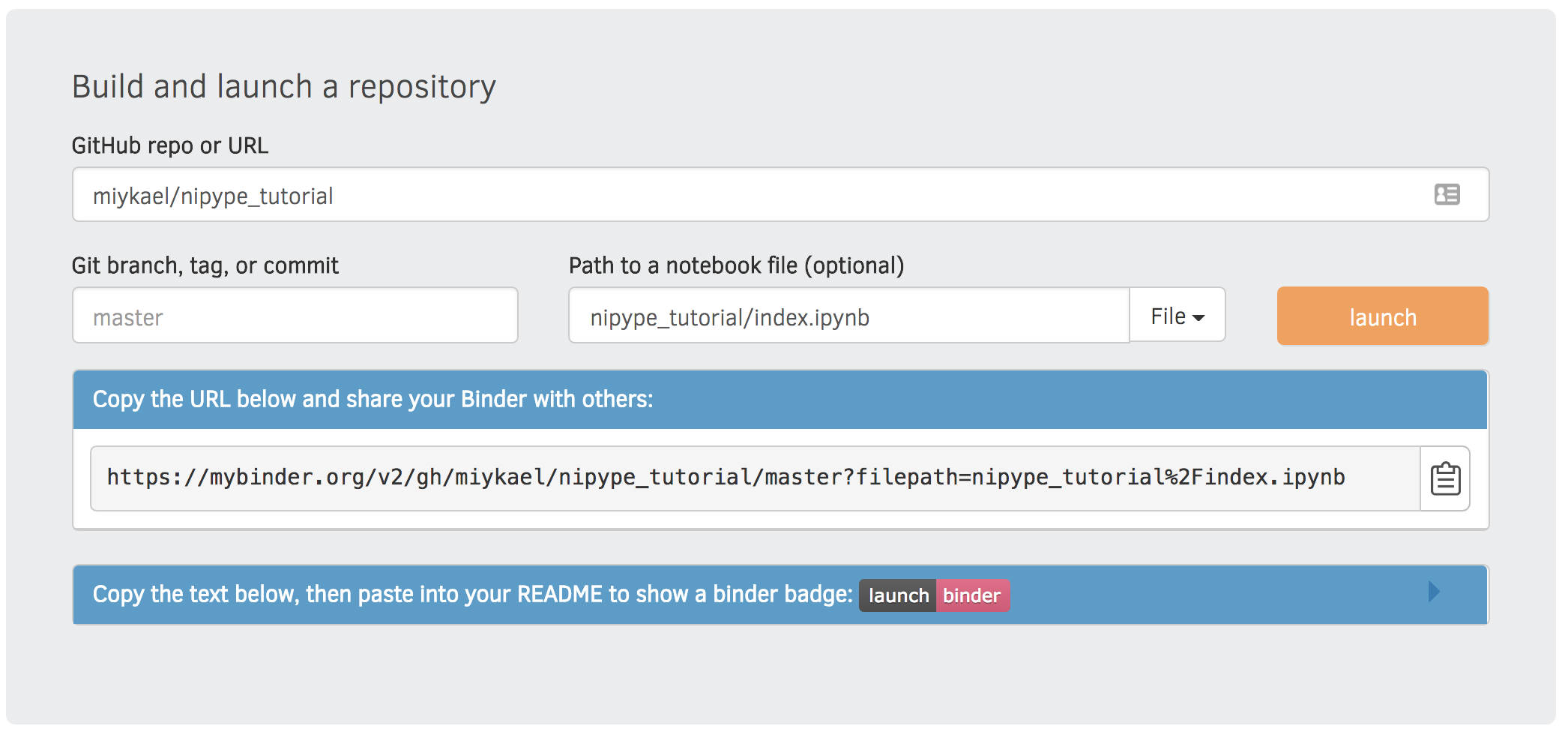Click the "GitHub repo or URL" label
The width and height of the screenshot is (1568, 735).
point(170,145)
